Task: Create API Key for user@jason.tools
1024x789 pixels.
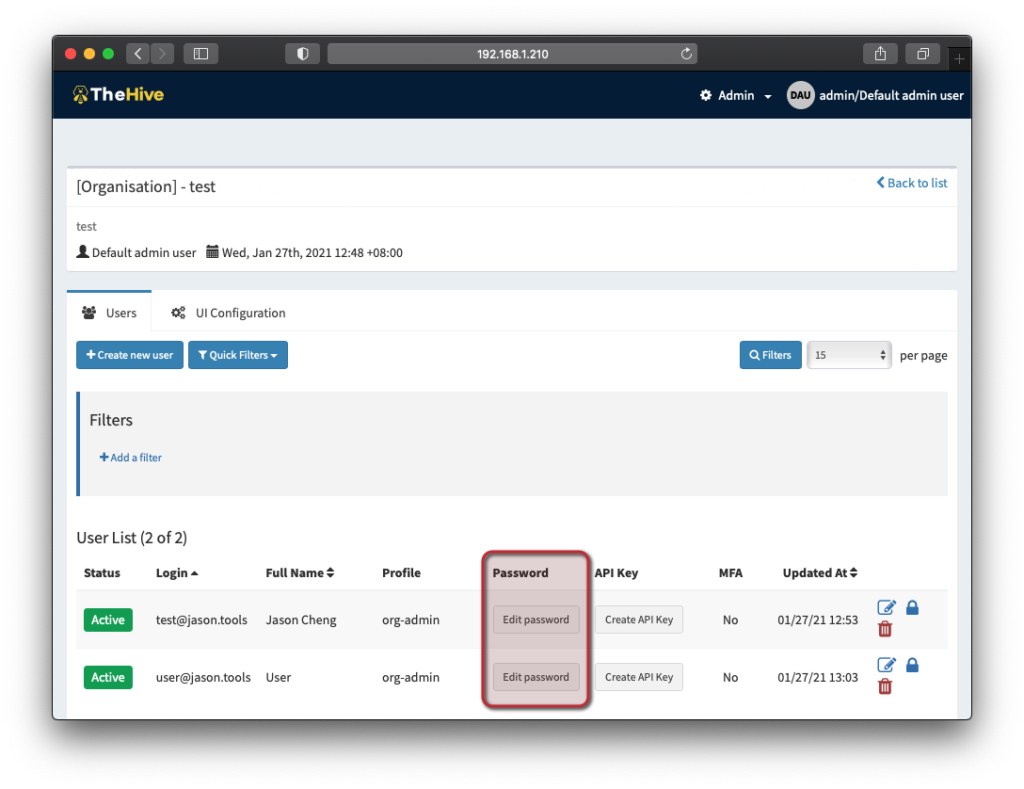Action: pos(639,677)
